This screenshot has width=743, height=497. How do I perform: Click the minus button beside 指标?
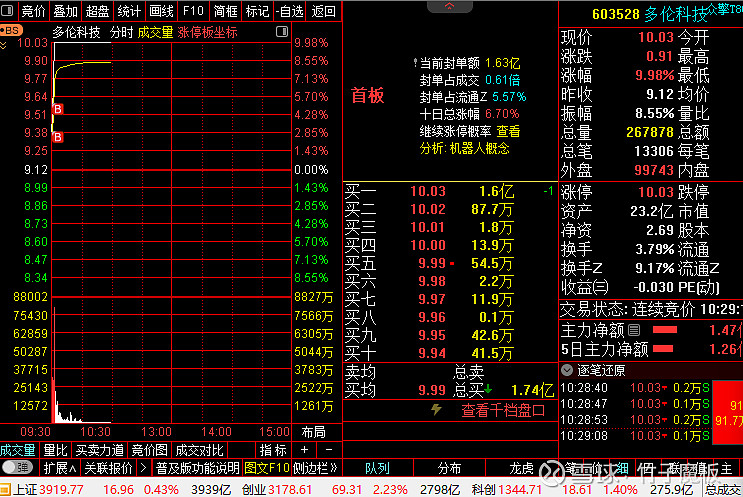coord(329,450)
